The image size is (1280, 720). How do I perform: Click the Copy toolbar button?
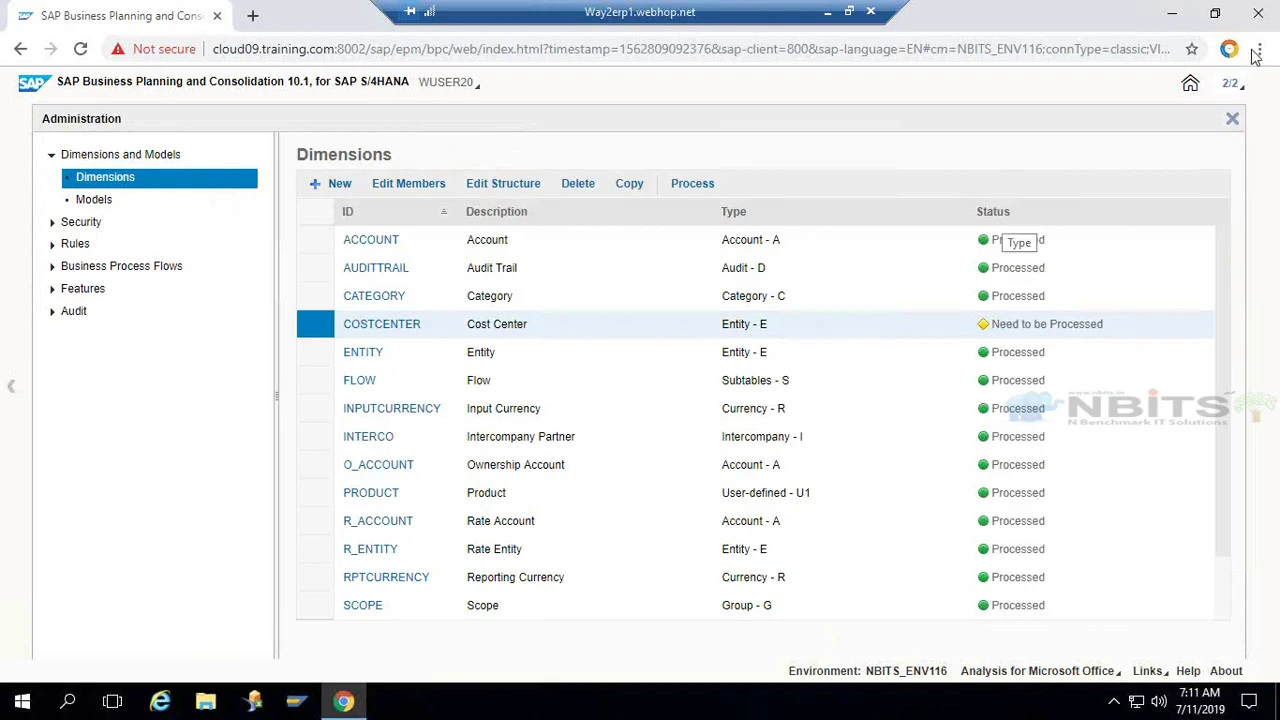pyautogui.click(x=629, y=184)
